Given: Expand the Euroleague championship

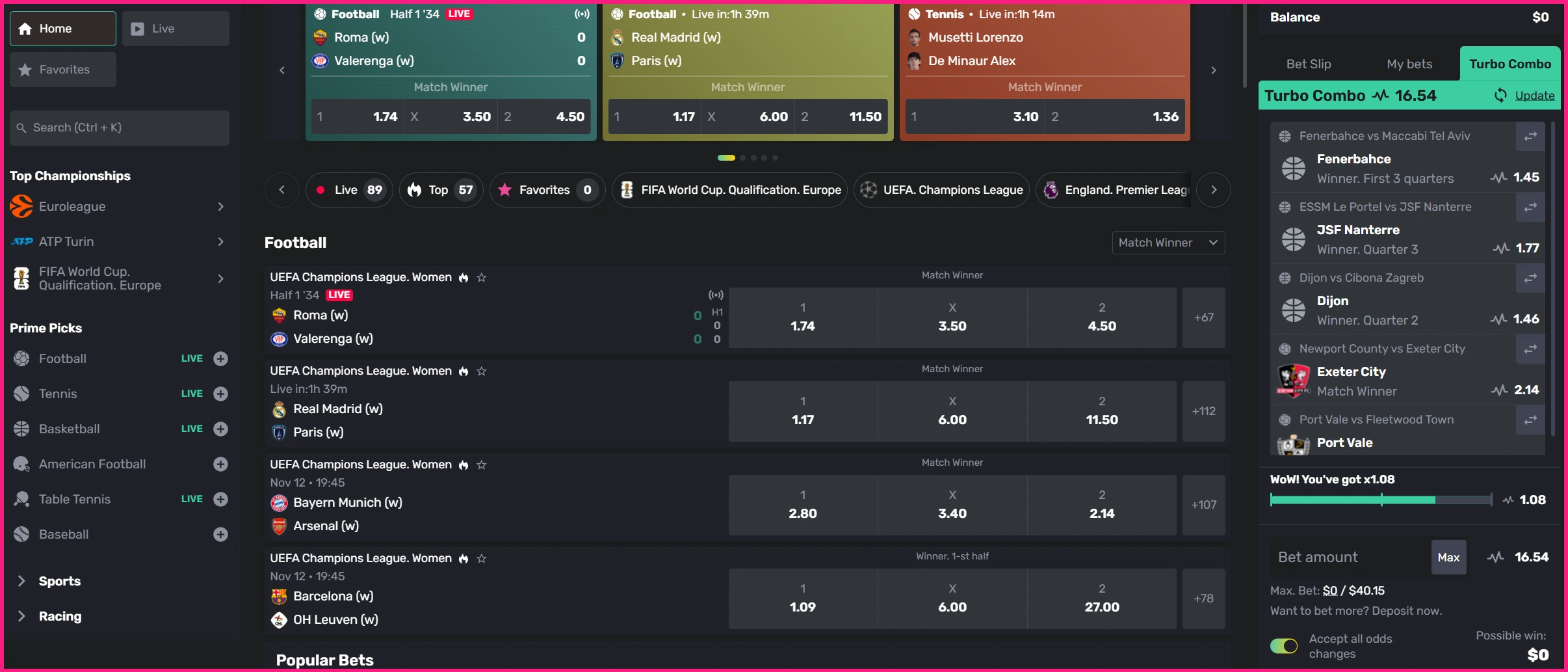Looking at the screenshot, I should point(221,206).
